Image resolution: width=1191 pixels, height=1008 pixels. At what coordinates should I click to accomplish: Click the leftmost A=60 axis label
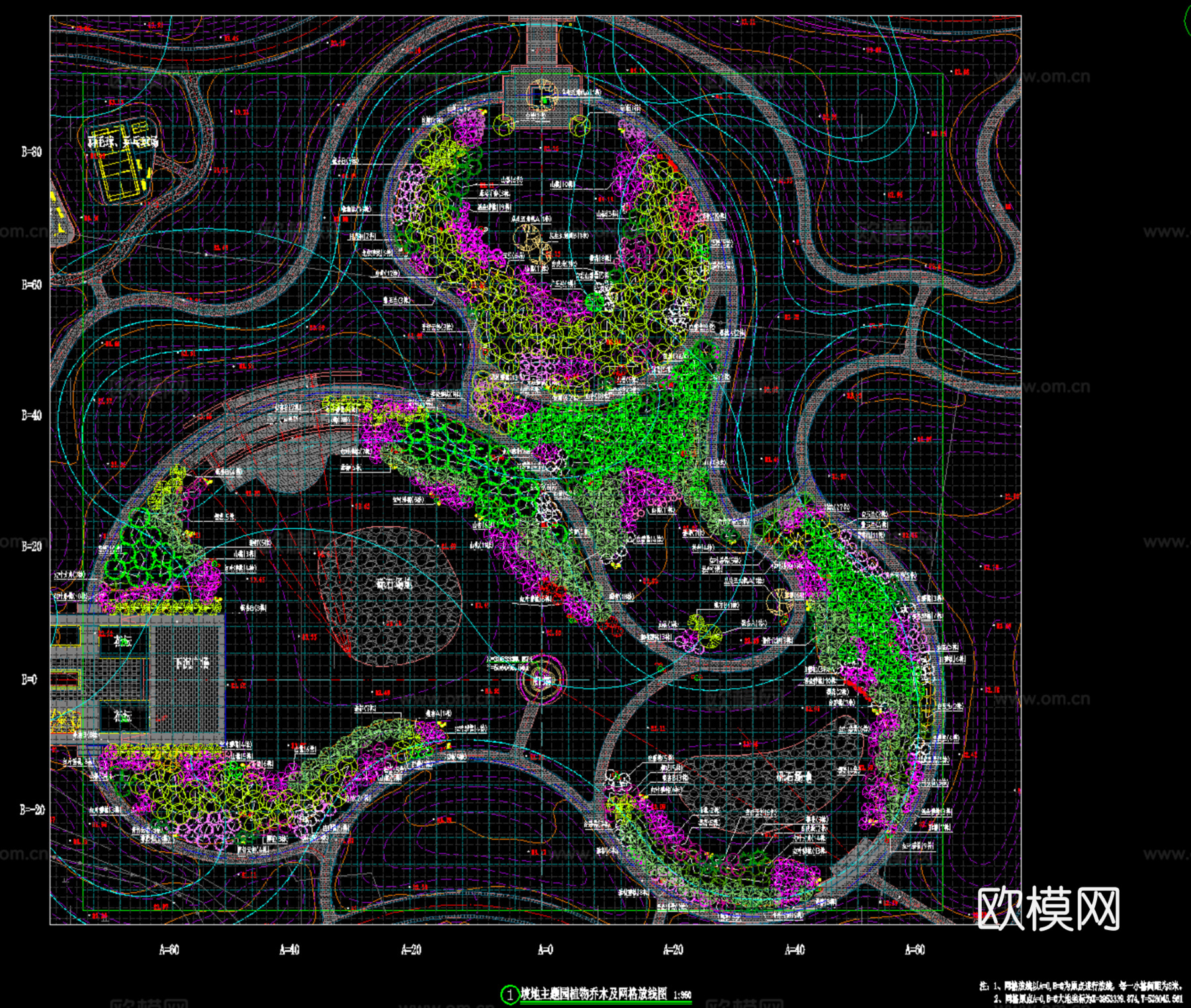point(169,950)
